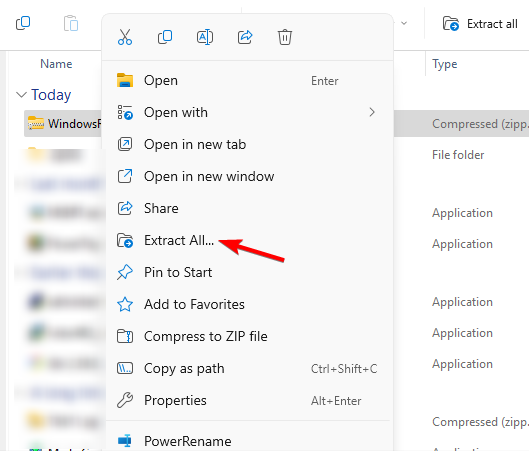
Task: Choose Open from the context menu
Action: coord(248,81)
